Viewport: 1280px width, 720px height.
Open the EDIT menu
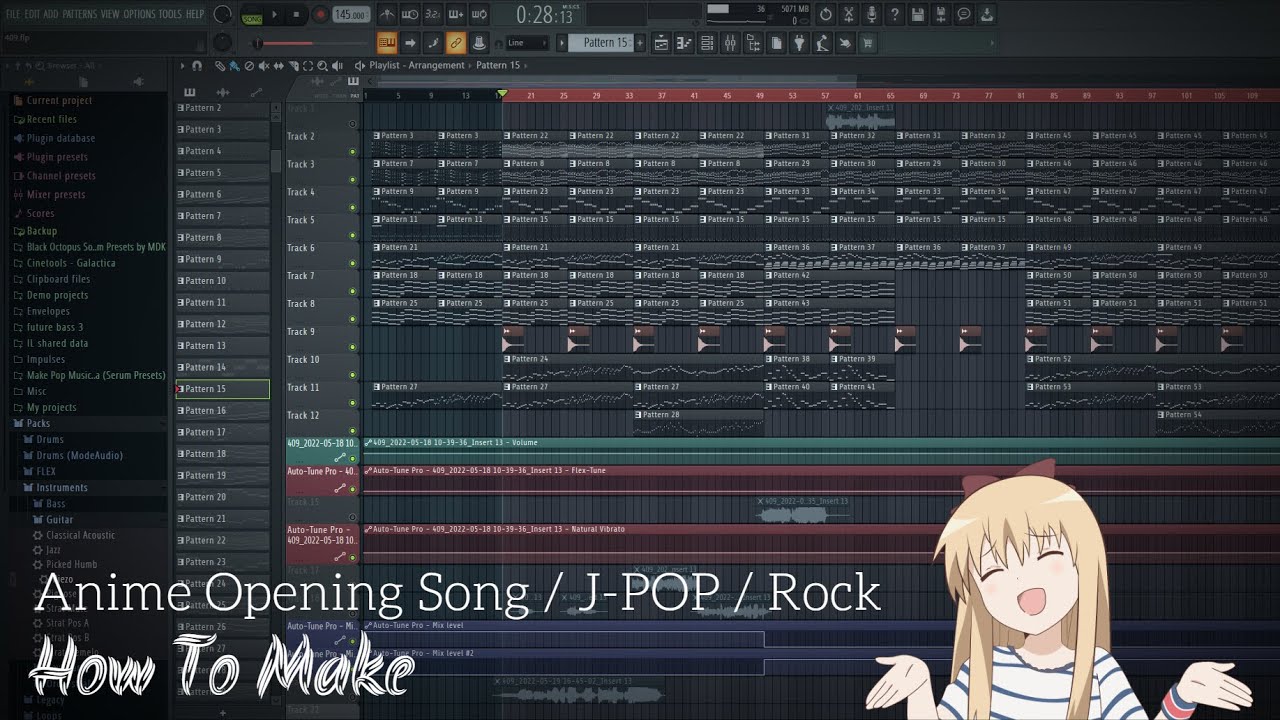tap(33, 14)
